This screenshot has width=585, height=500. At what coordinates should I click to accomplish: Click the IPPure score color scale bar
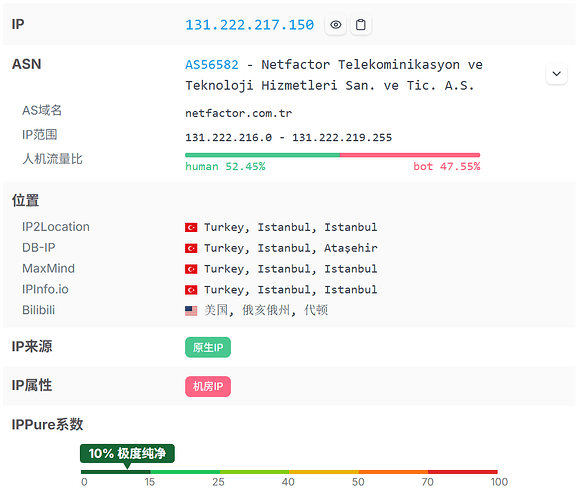pos(289,472)
